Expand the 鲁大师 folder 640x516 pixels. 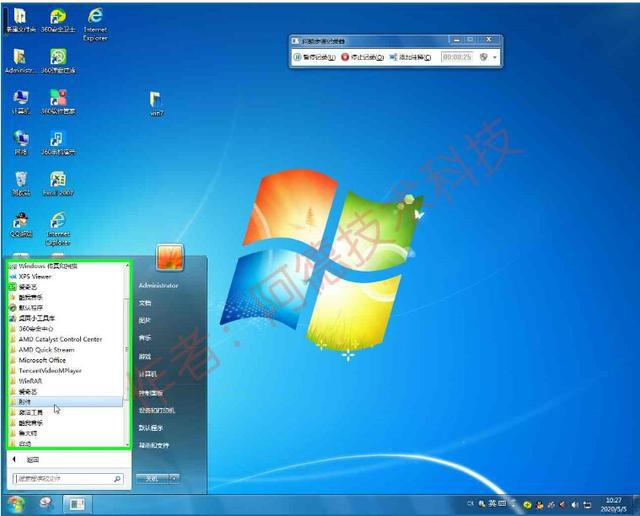tap(66, 433)
